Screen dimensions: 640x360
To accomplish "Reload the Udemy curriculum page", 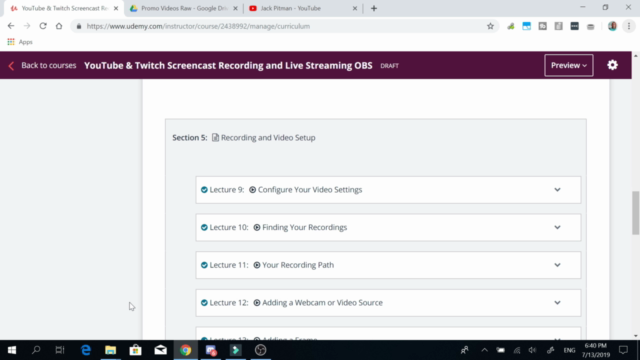I will pos(43,26).
